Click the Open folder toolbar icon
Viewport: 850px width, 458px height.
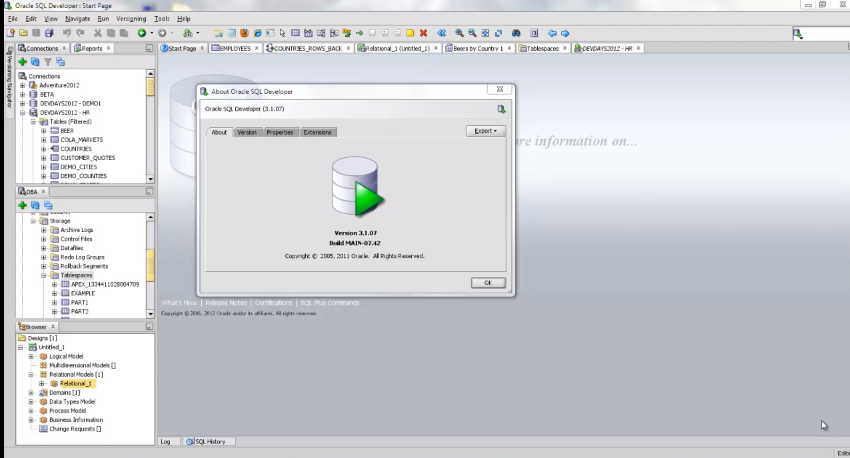coord(23,33)
